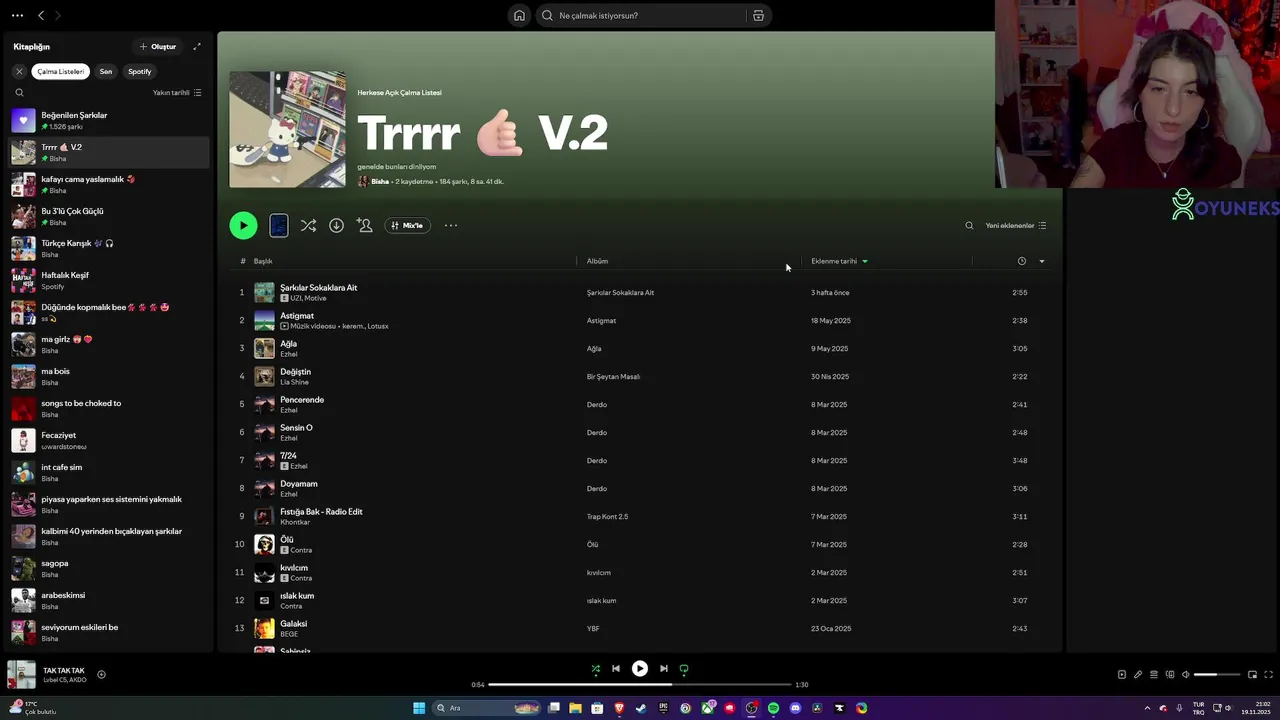Viewport: 1280px width, 720px height.
Task: Open the Yakın tarihli sort menu
Action: click(x=177, y=92)
